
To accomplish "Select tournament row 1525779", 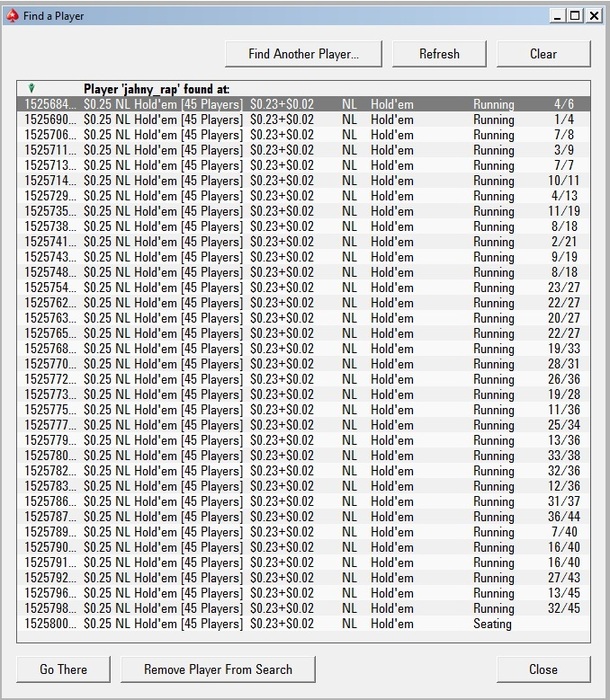I will point(304,440).
